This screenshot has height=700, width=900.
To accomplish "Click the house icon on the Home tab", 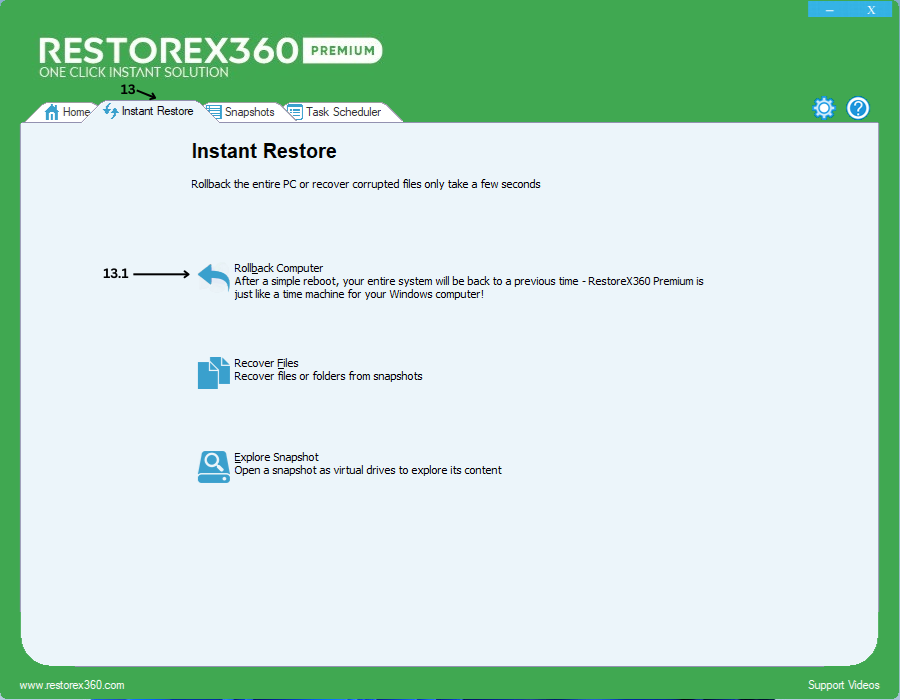I will click(x=52, y=112).
